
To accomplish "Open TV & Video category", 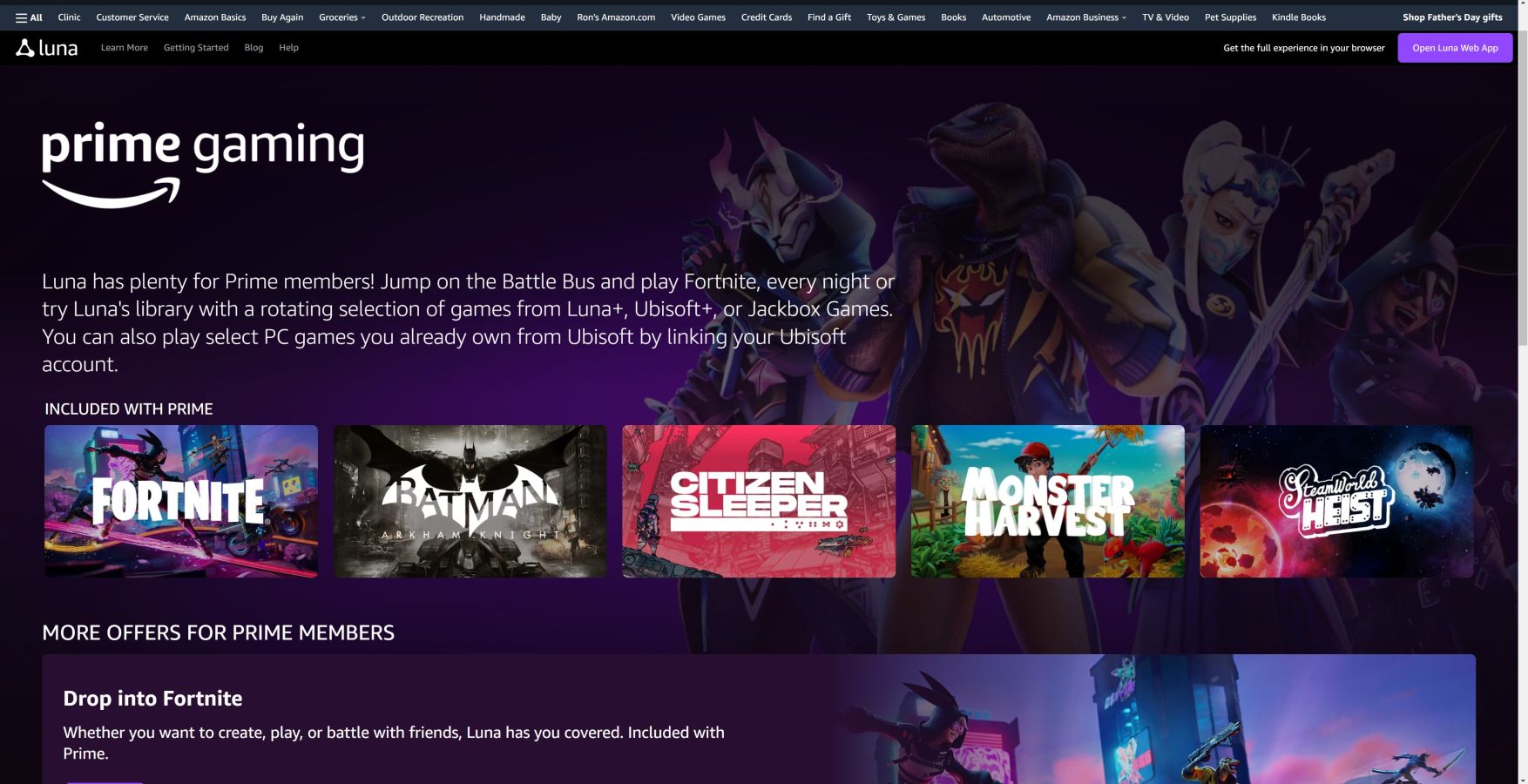I will tap(1166, 17).
